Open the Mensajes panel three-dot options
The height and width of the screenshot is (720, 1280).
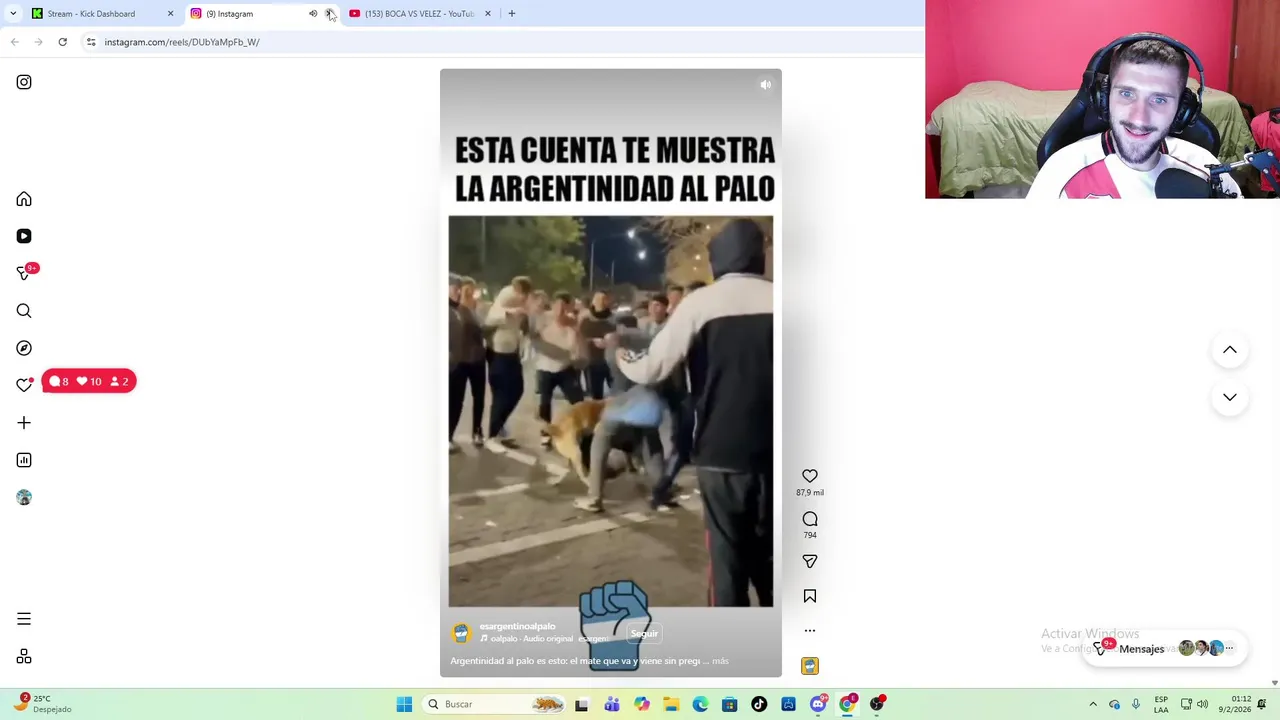tap(1229, 648)
